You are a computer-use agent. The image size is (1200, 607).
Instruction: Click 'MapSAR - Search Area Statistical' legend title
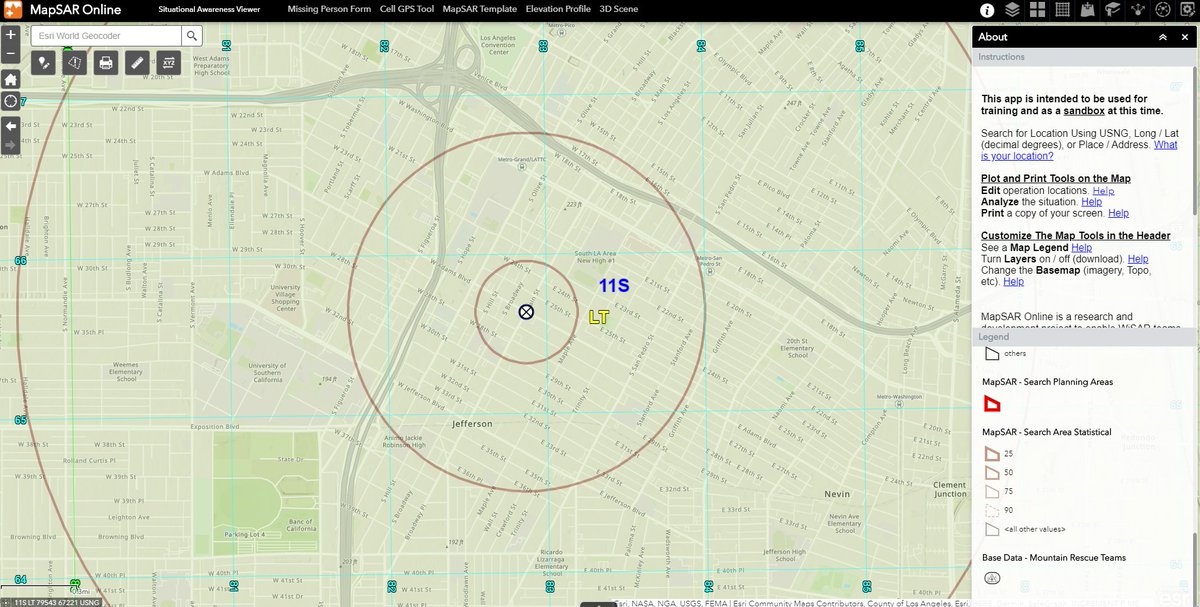[x=1046, y=432]
